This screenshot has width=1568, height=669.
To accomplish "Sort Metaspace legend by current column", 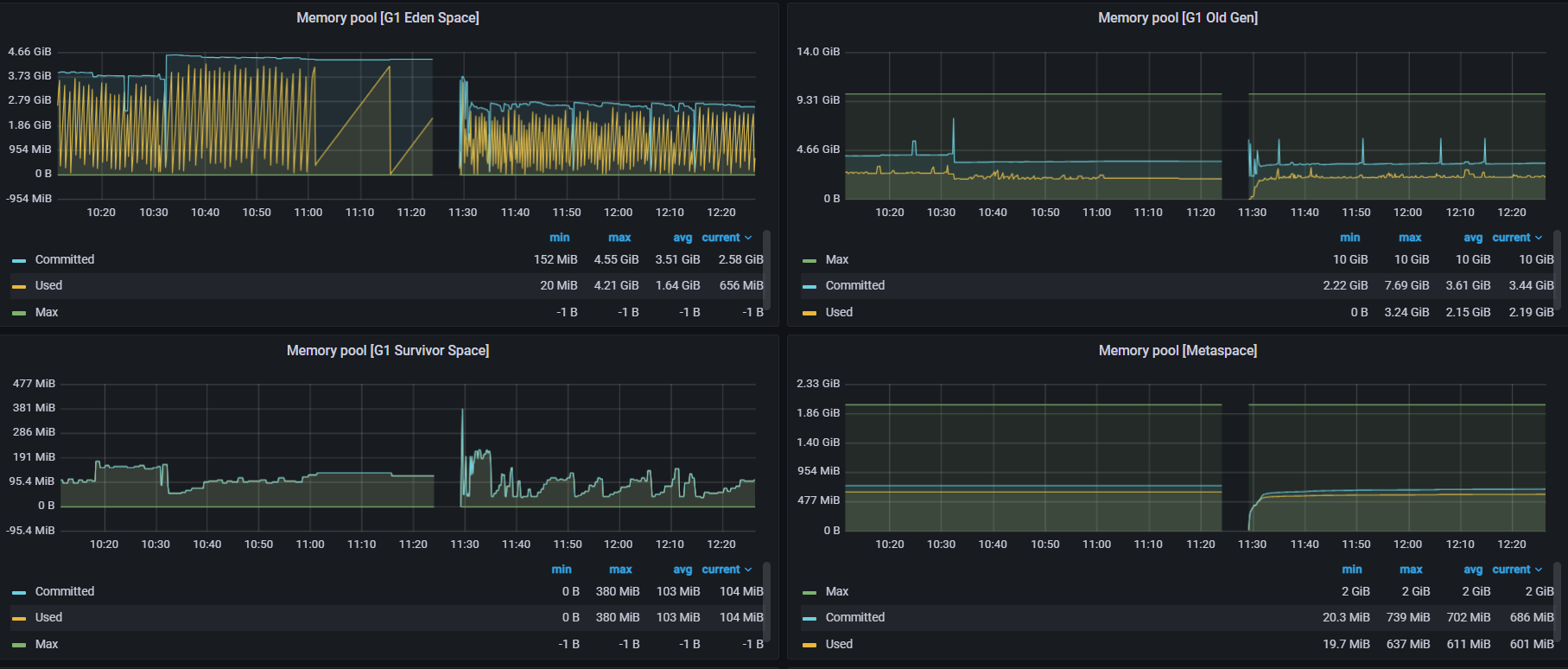I will 1517,570.
